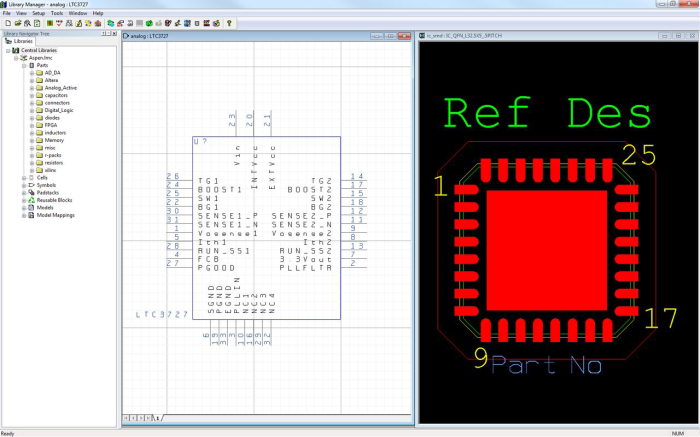The image size is (700, 437).
Task: Click the teal and green layered toolbar icon
Action: pos(111,23)
